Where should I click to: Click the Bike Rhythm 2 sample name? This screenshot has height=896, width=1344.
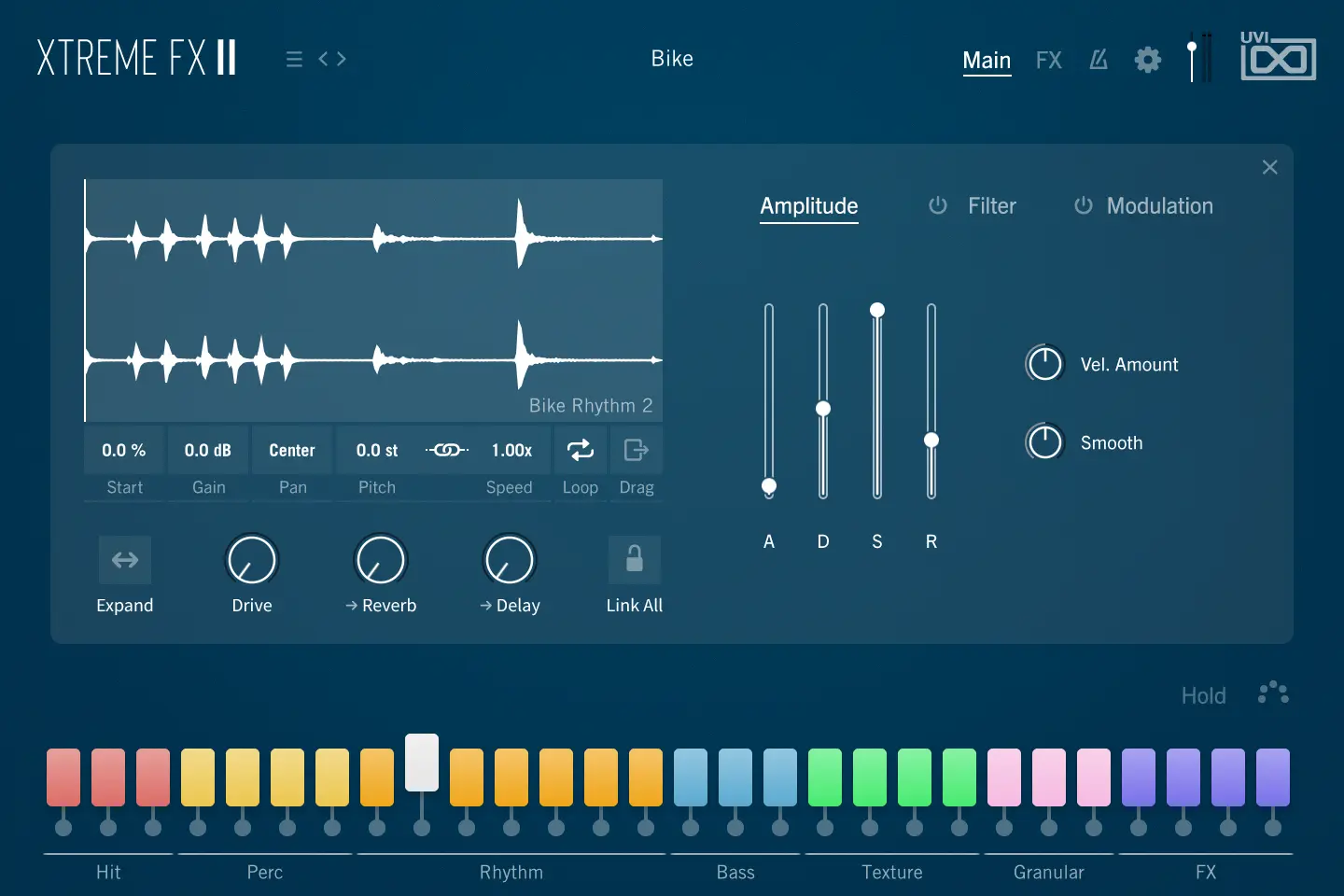pos(591,405)
